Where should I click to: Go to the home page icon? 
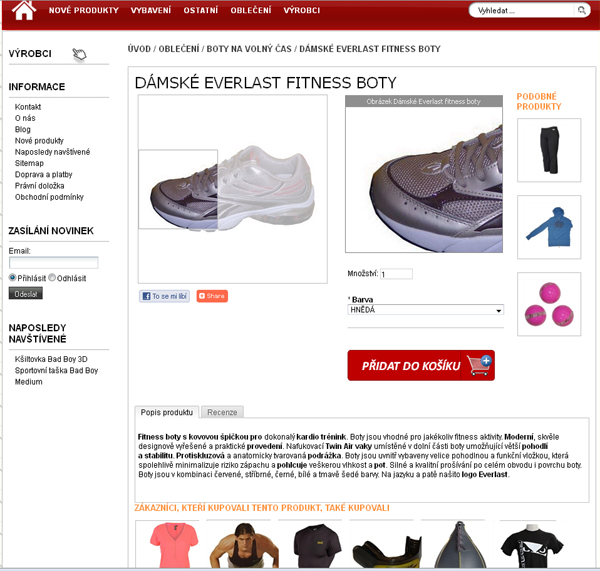pyautogui.click(x=24, y=10)
